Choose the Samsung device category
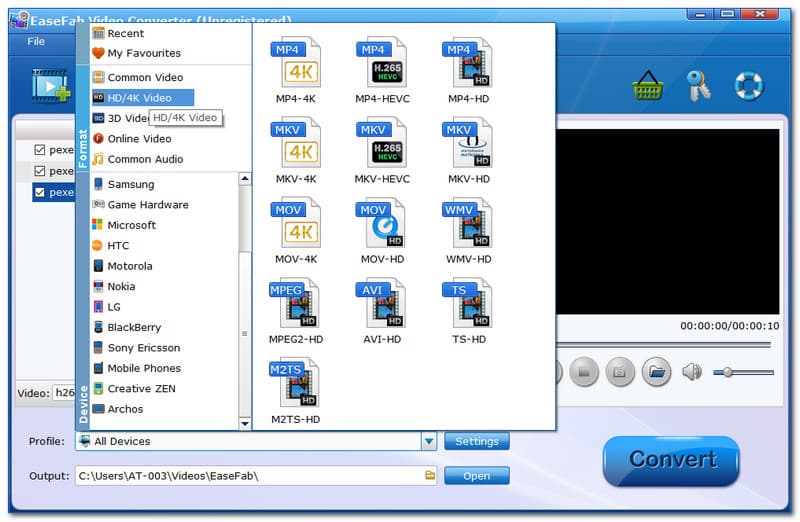Viewport: 800px width, 522px height. click(124, 184)
